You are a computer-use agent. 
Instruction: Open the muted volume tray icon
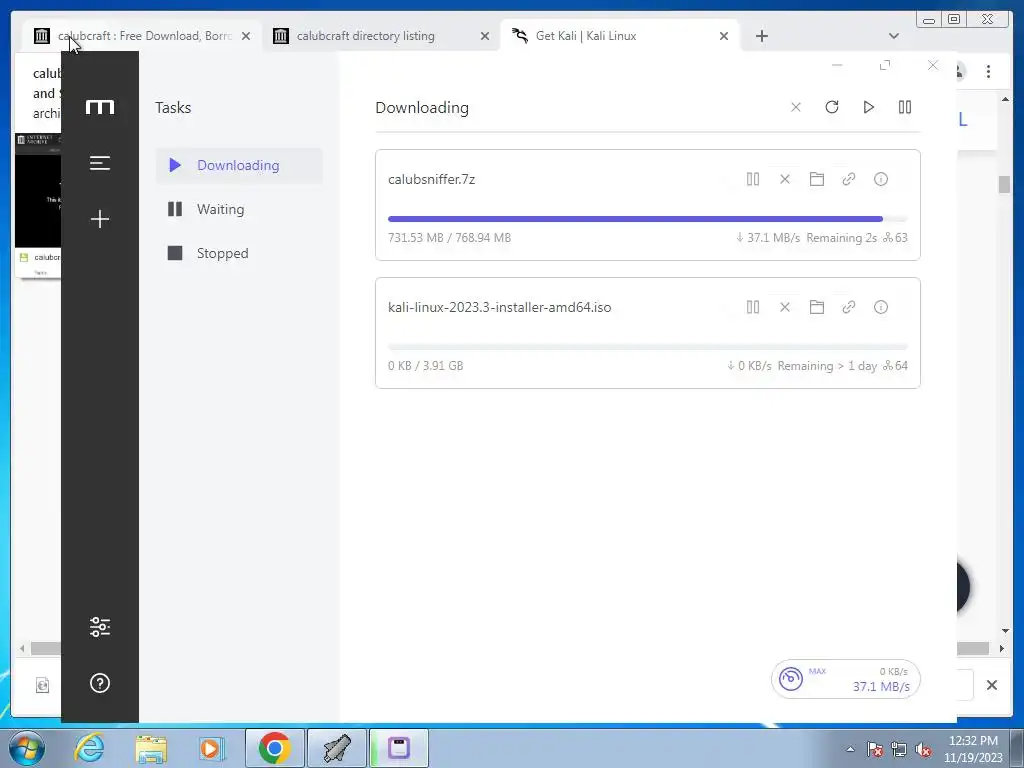923,749
